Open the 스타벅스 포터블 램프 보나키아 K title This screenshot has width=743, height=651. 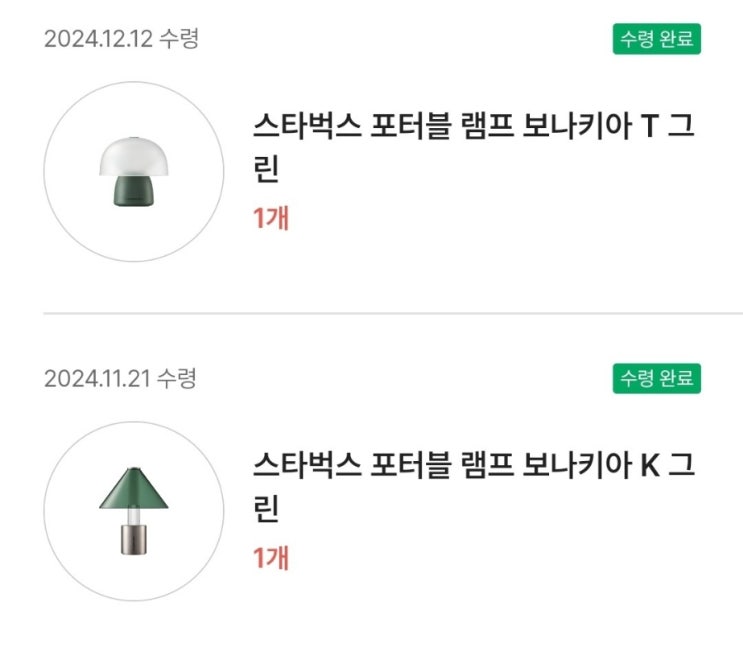point(473,486)
